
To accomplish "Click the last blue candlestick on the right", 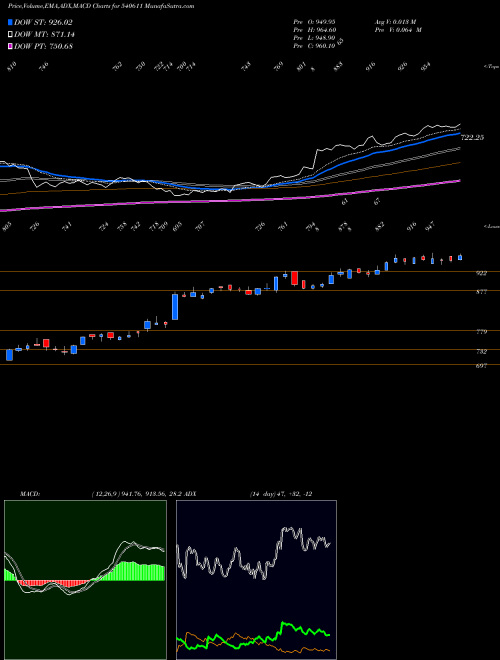I will (460, 257).
